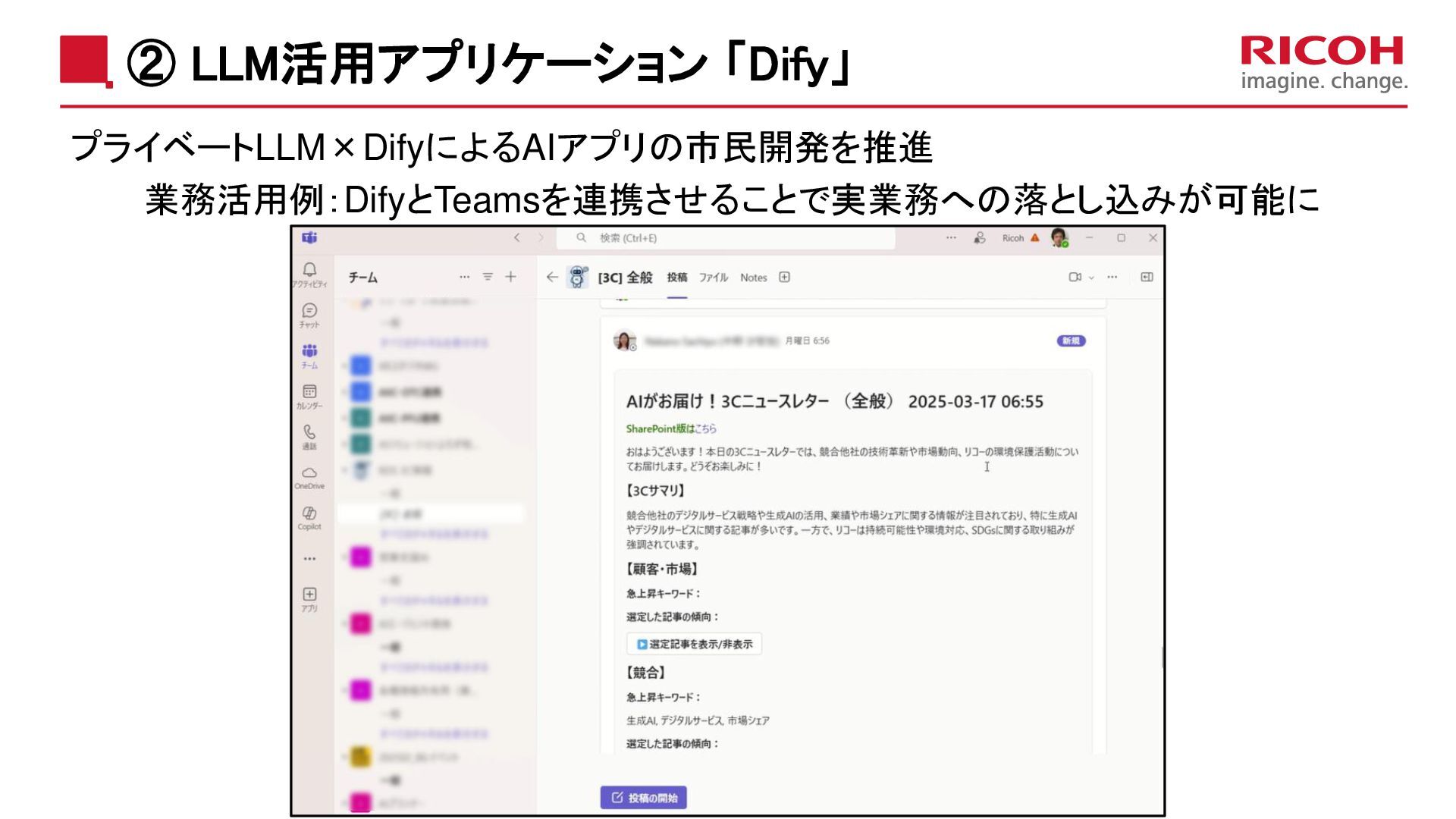Click the timestamp 月曜日 6:56
Screen dimensions: 1456x819
pyautogui.click(x=808, y=341)
